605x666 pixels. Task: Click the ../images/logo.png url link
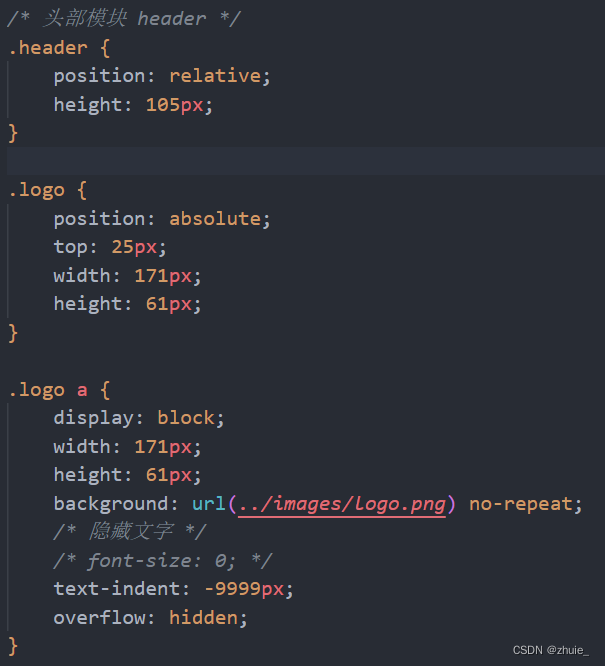tap(342, 504)
